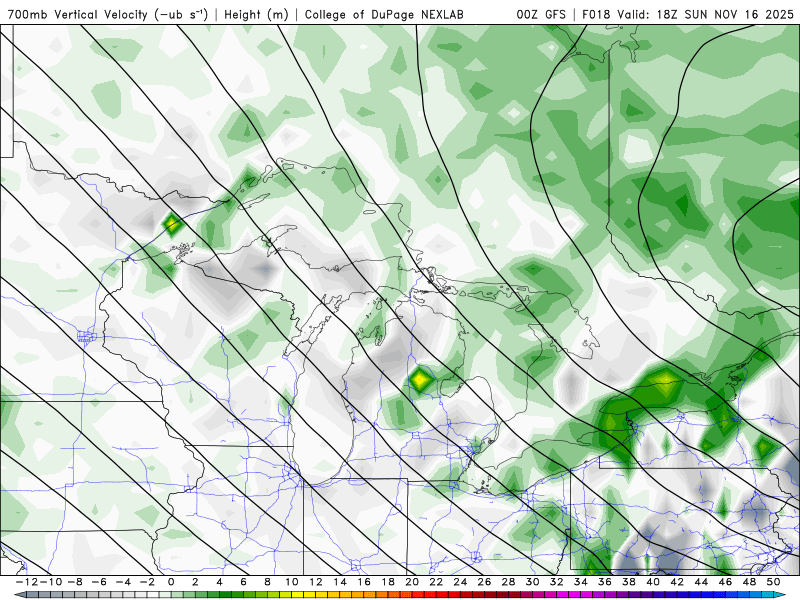Viewport: 800px width, 600px height.
Task: Click the '34' value on color scale
Action: coord(581,582)
